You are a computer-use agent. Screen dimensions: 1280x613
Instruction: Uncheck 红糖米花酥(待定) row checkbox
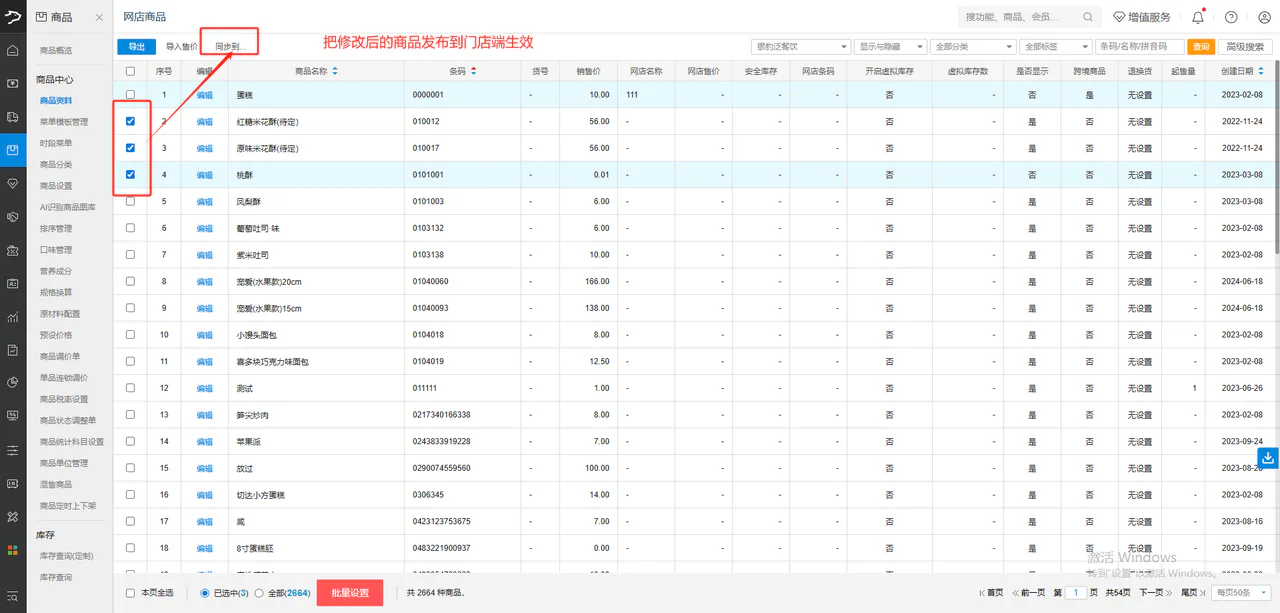130,121
